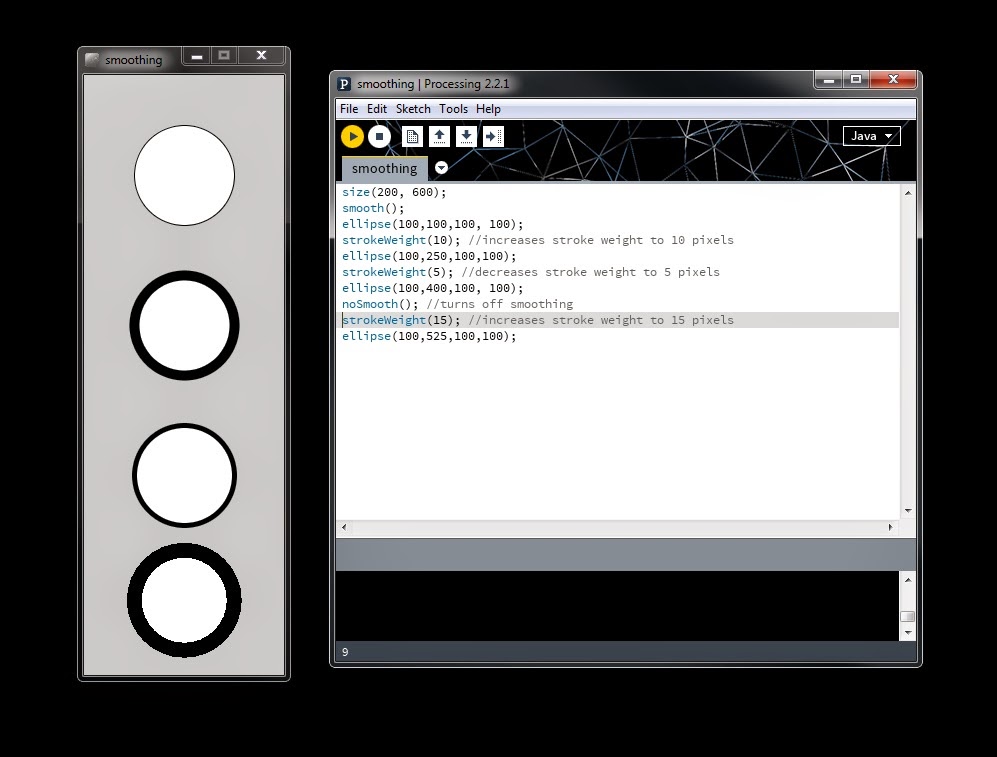Click the jagged bottom circle in output
Viewport: 997px width, 757px height.
pos(184,600)
